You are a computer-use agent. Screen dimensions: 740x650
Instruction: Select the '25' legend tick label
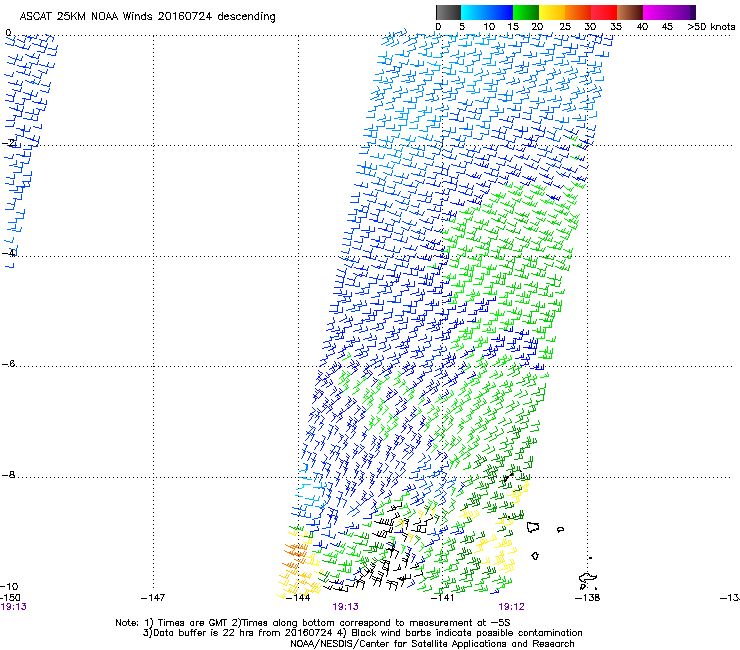point(565,27)
